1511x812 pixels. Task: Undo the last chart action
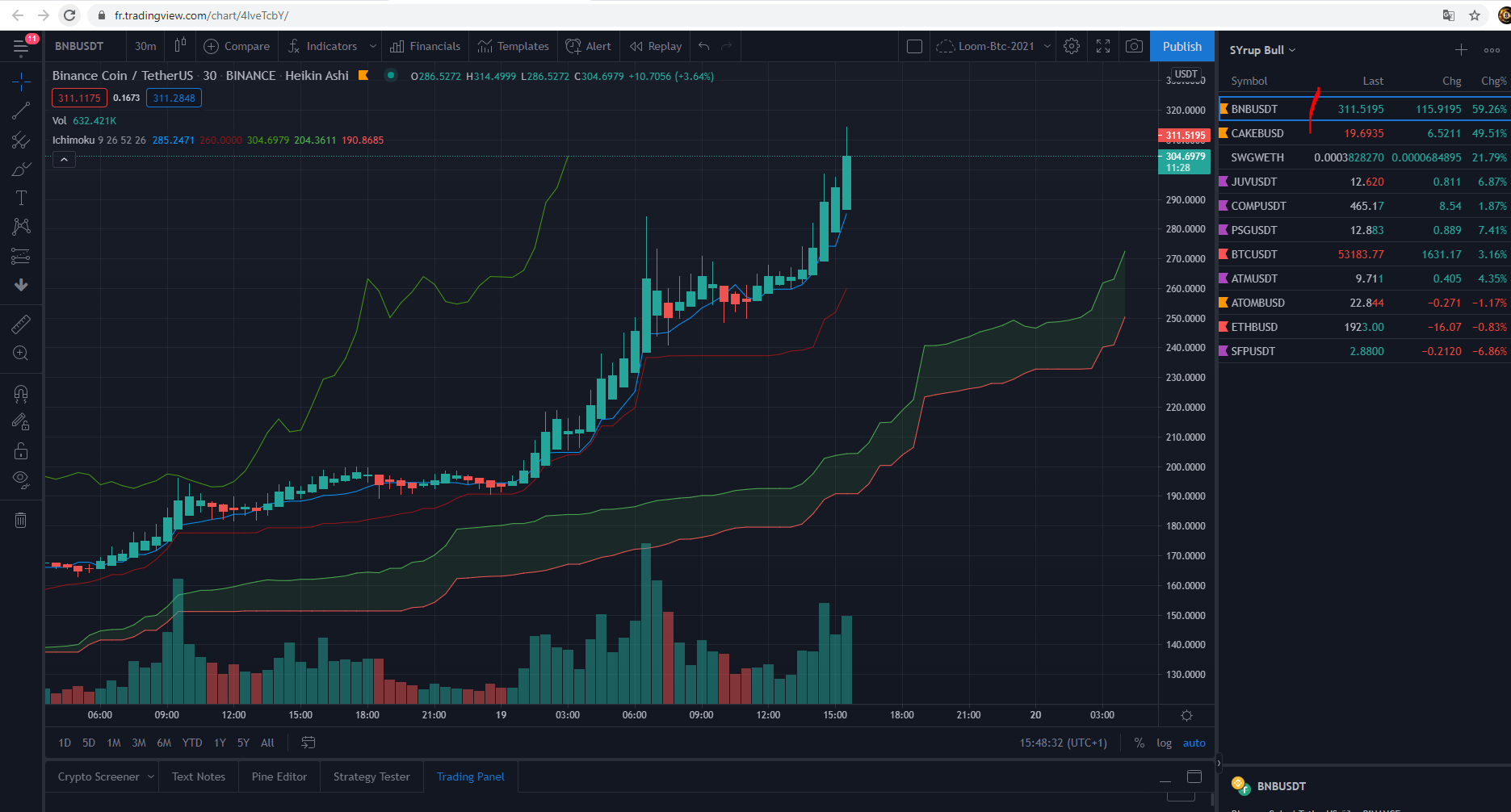(x=704, y=46)
